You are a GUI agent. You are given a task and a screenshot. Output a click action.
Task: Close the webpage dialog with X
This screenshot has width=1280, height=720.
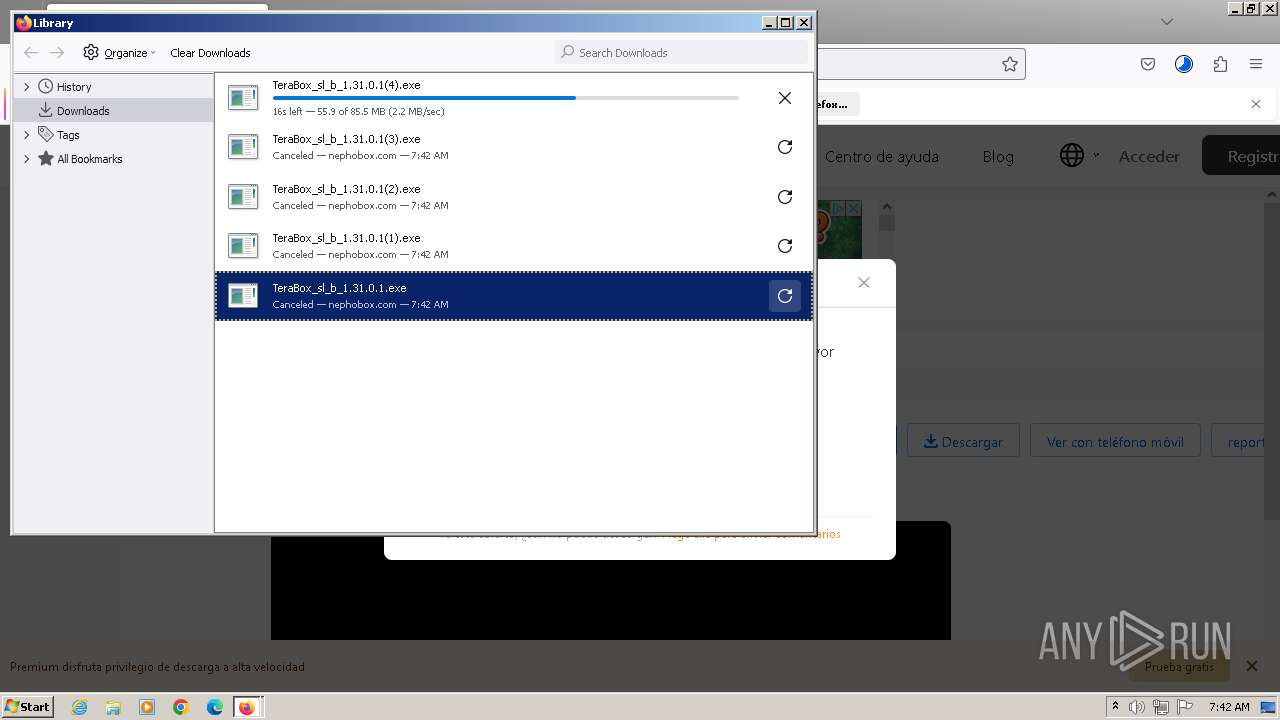pyautogui.click(x=864, y=283)
